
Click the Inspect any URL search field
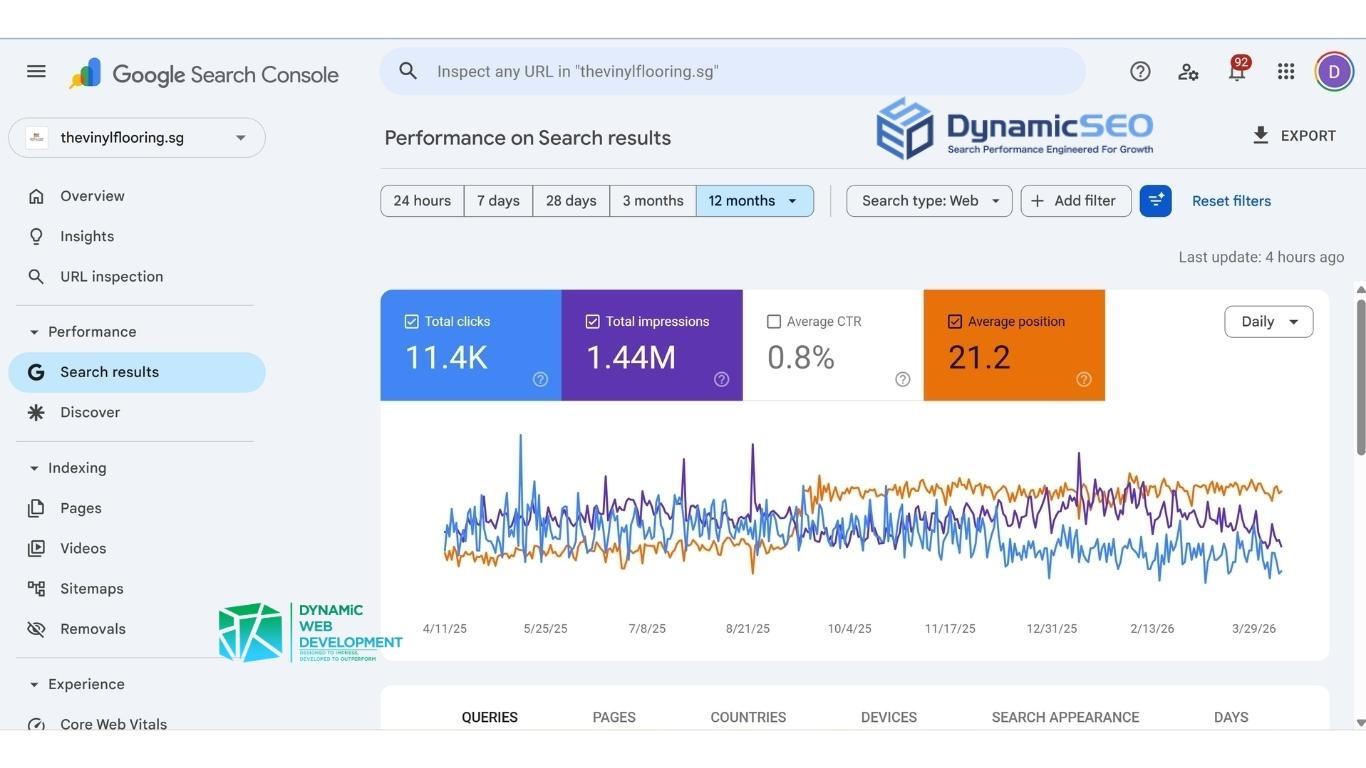click(x=732, y=71)
